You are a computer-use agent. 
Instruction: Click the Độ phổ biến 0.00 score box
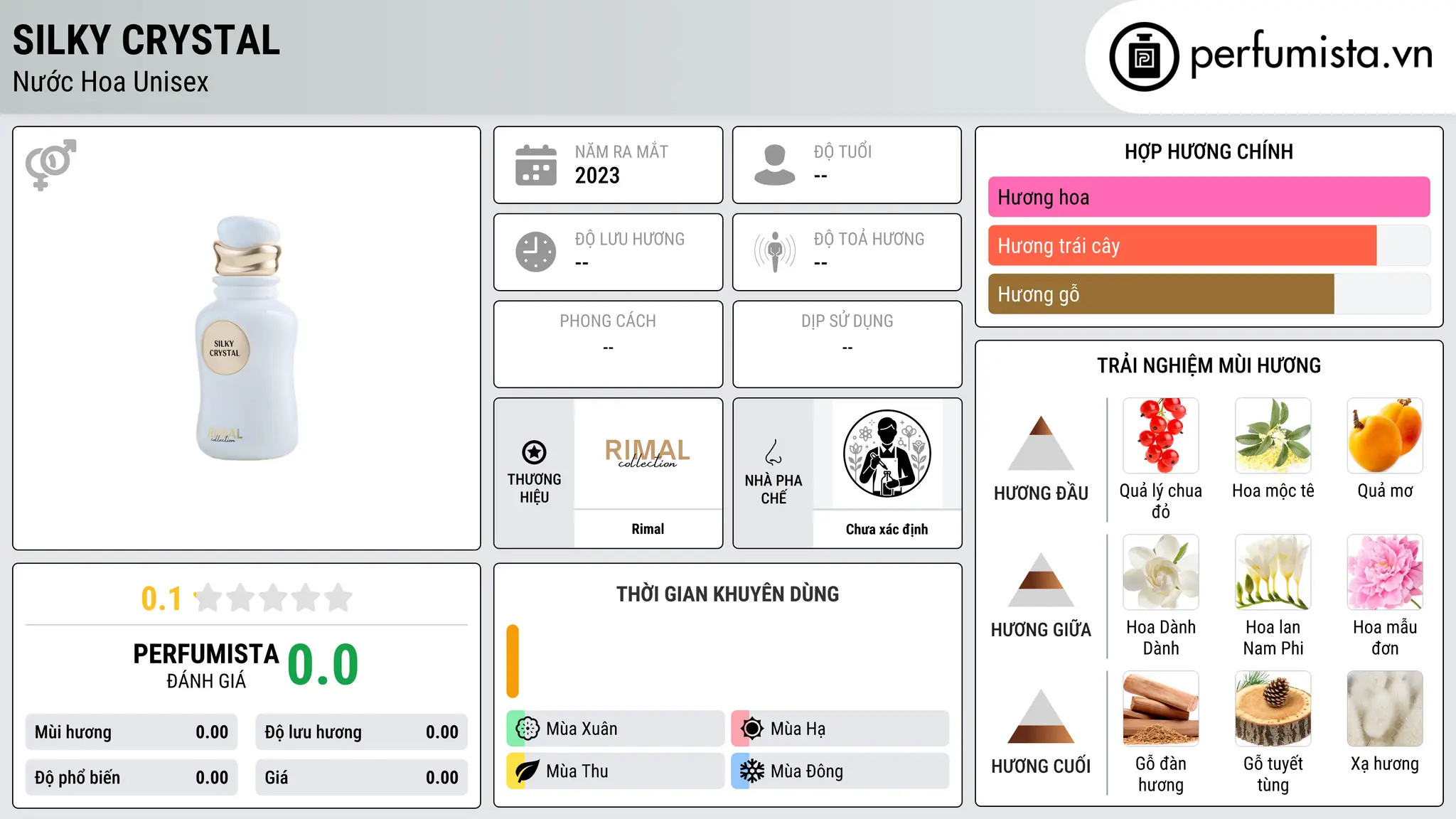pos(132,778)
